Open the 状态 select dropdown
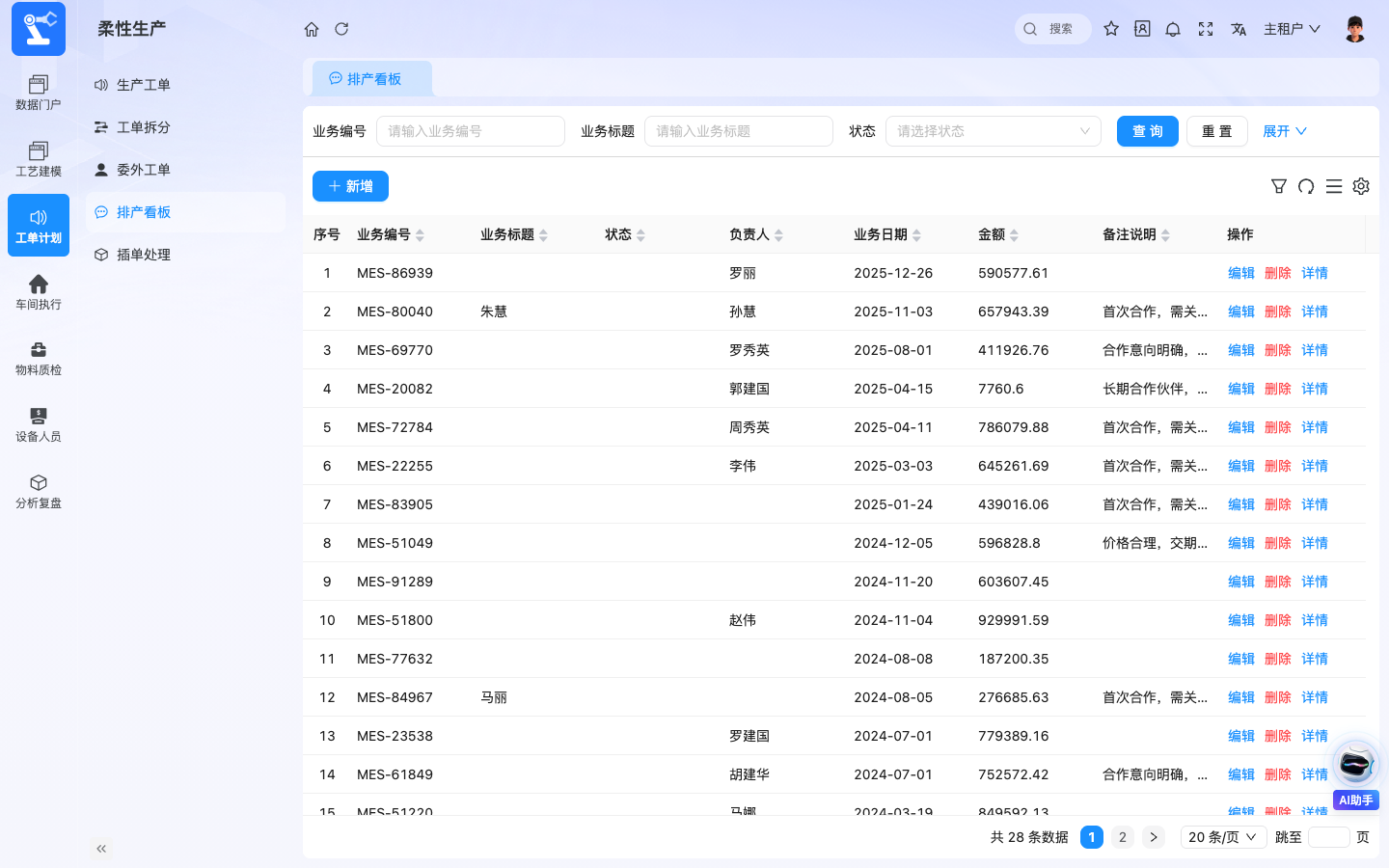 (994, 131)
